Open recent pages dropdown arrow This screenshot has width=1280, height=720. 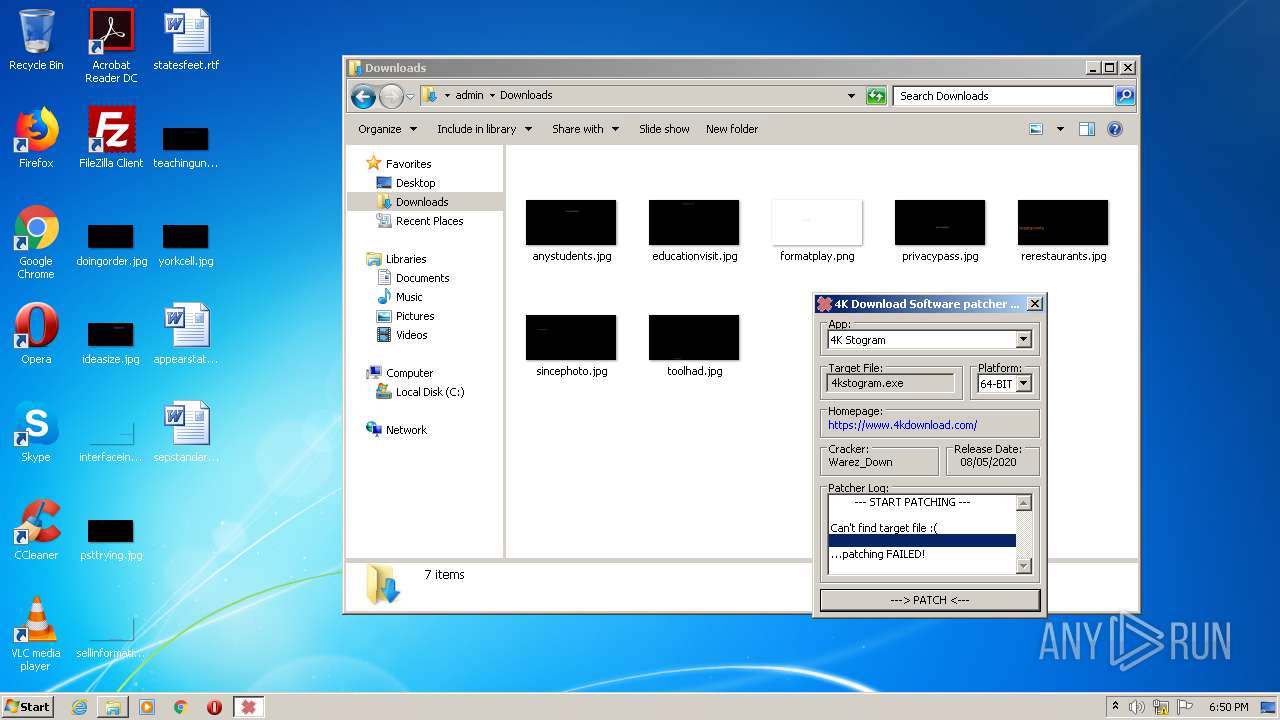[410, 97]
